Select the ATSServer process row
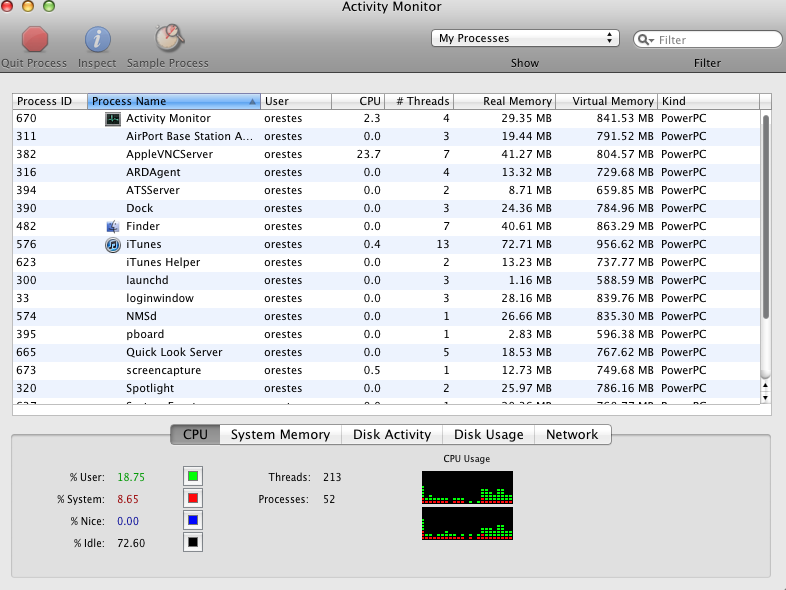This screenshot has height=590, width=786. [386, 190]
